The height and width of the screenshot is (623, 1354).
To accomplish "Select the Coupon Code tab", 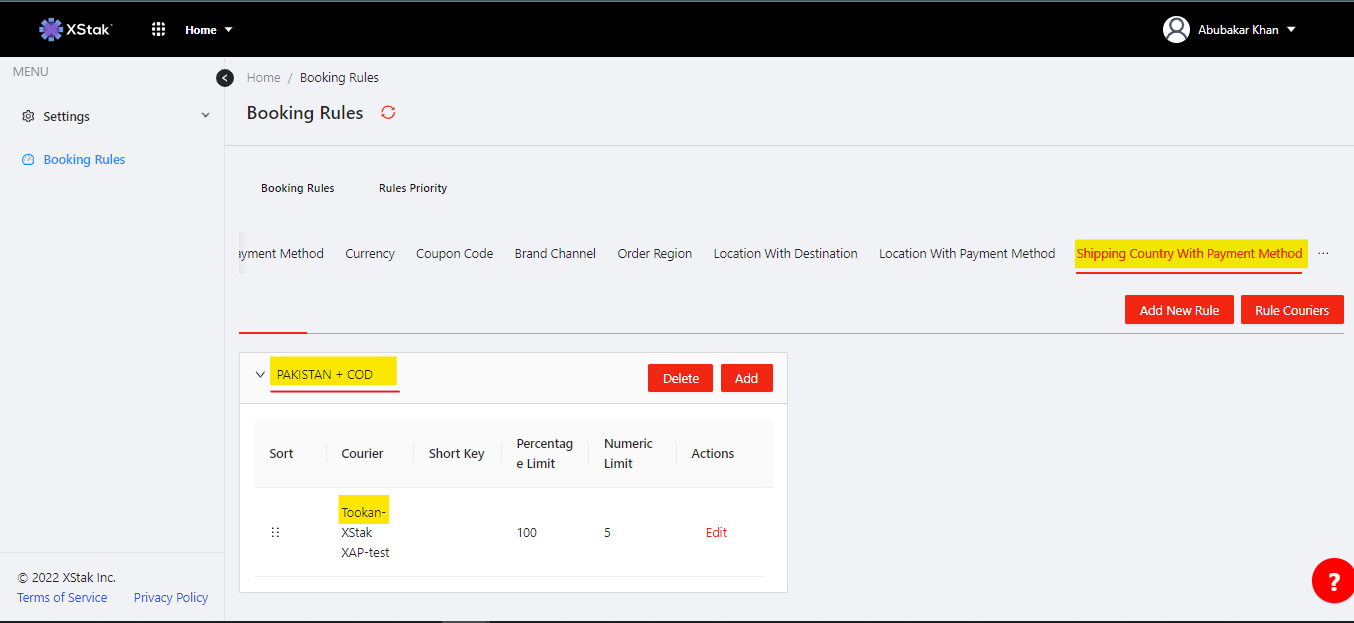I will (x=454, y=254).
